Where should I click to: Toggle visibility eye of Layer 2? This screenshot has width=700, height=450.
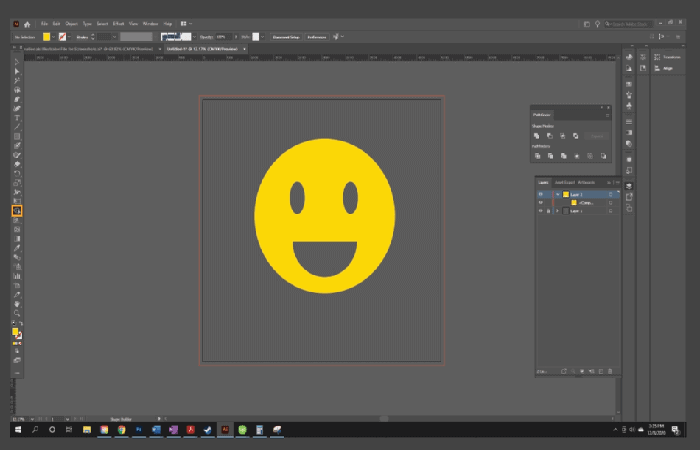541,195
